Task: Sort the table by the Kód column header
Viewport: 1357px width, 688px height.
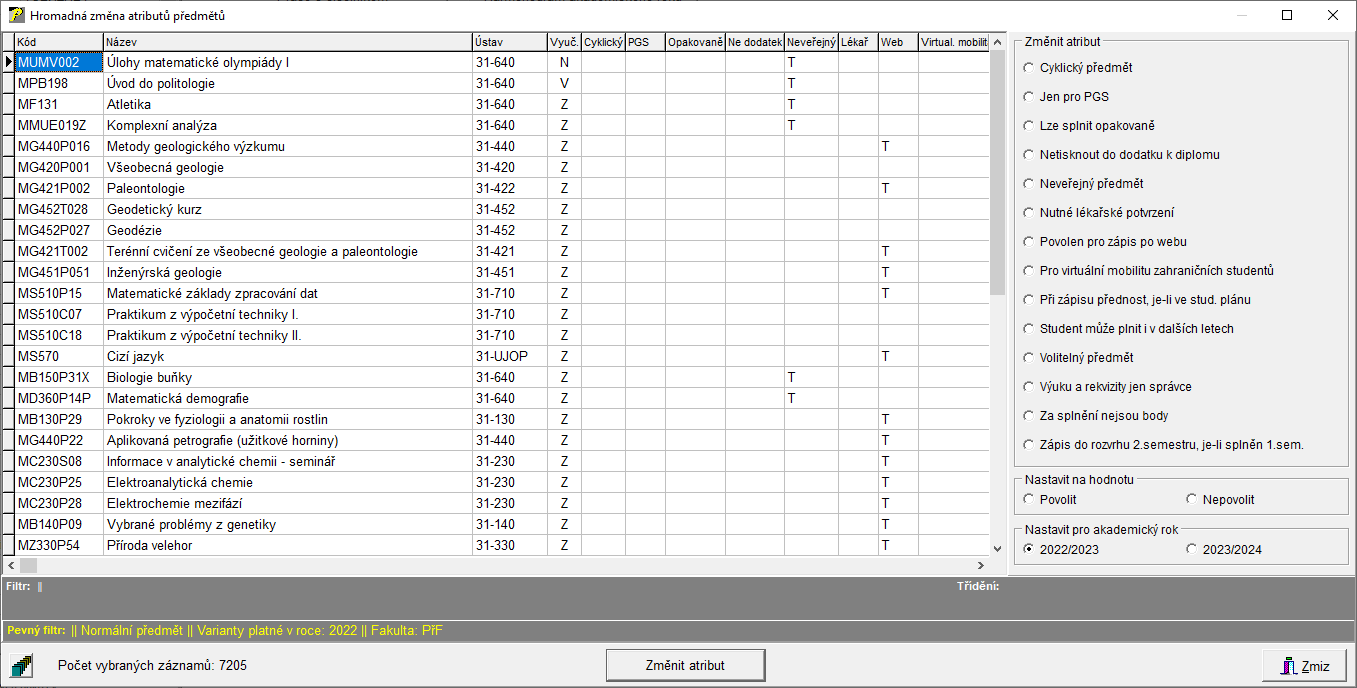Action: point(59,42)
